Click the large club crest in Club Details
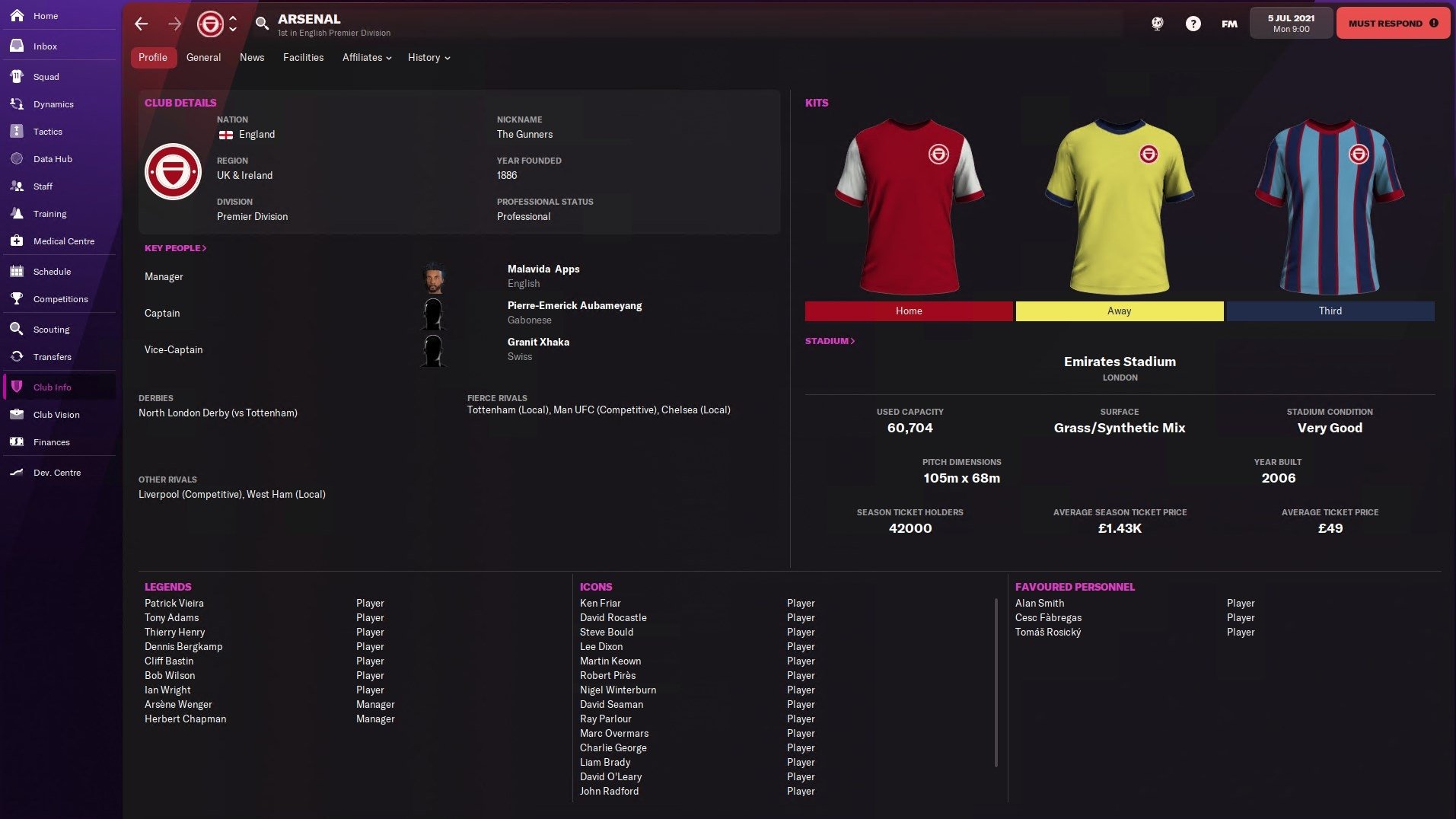This screenshot has height=819, width=1456. [x=174, y=172]
